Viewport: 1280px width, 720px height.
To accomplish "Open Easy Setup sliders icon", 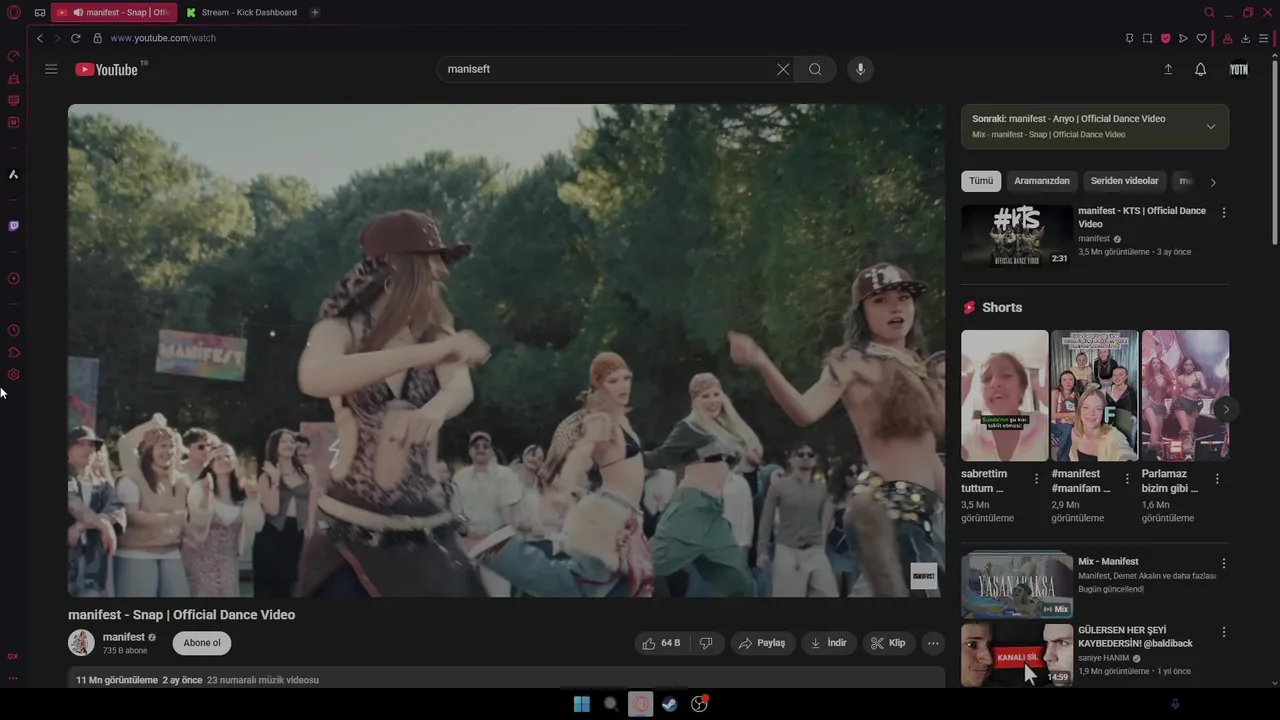I will (1263, 38).
